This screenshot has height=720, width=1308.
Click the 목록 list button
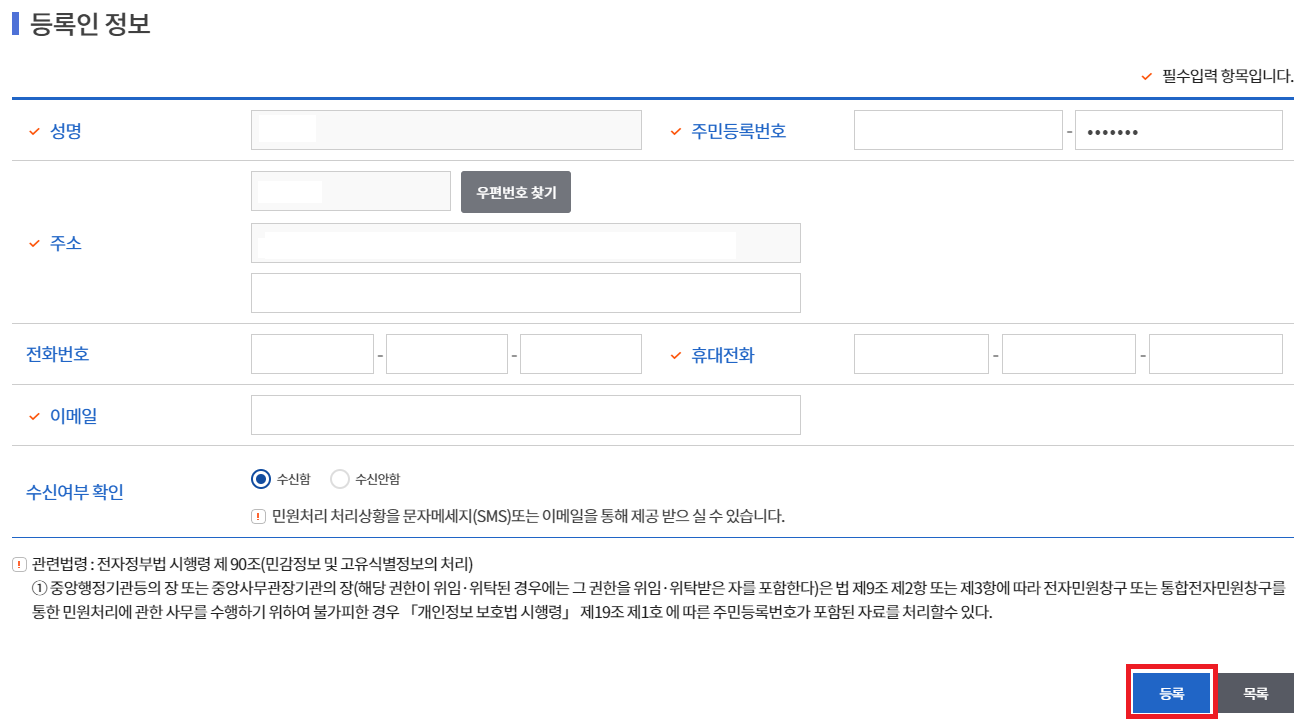click(1255, 693)
